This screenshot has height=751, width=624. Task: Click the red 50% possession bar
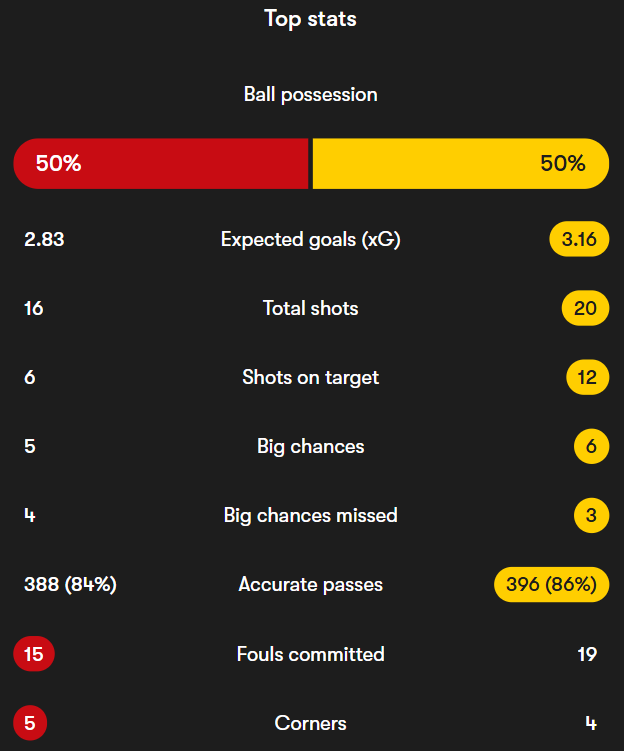(x=160, y=164)
